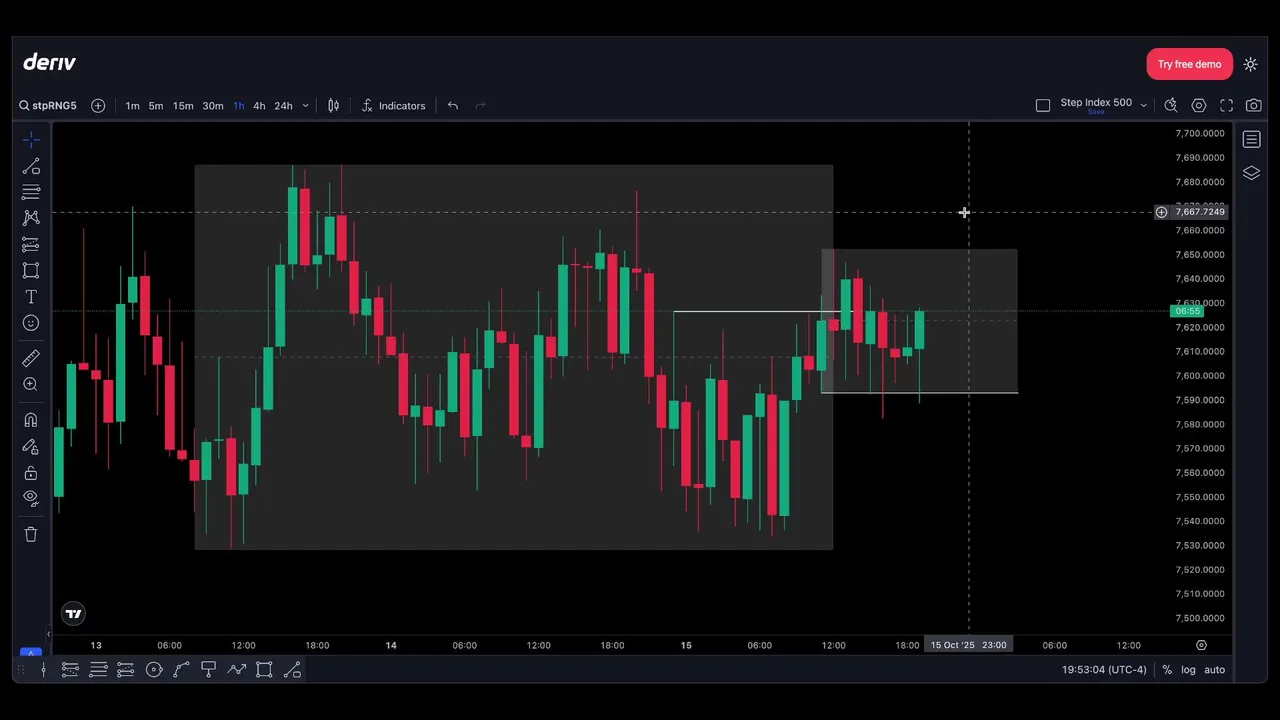Click the Step Index 500 layout name
1280x720 pixels.
pos(1096,102)
